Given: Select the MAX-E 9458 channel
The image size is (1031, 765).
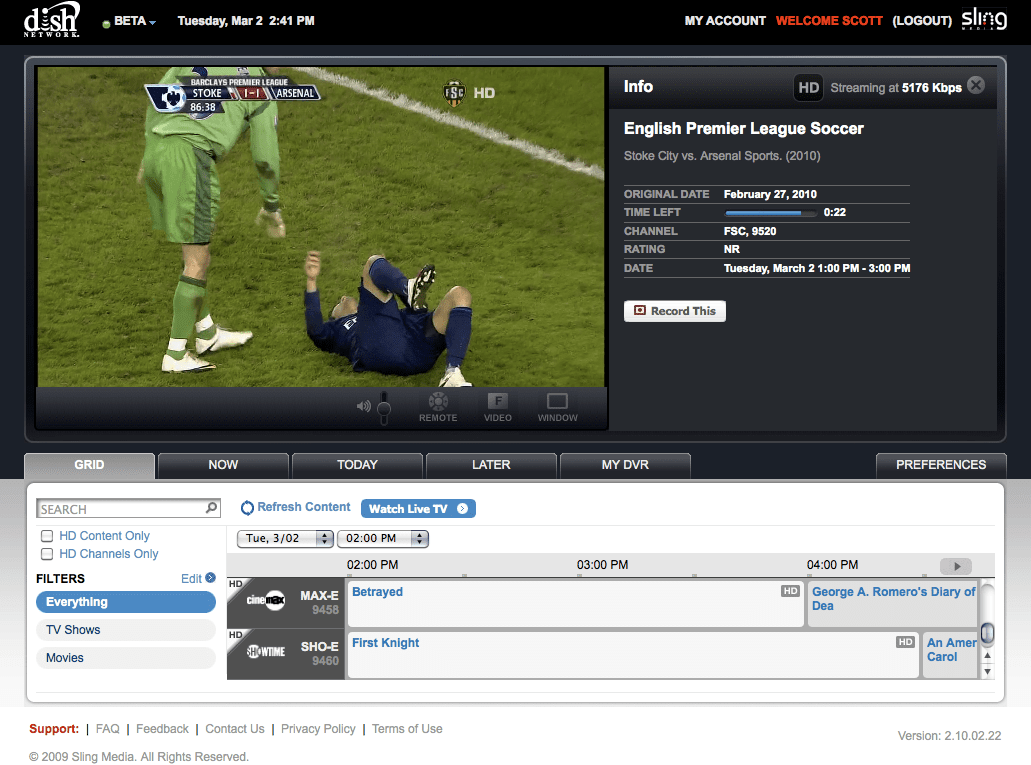Looking at the screenshot, I should click(x=286, y=603).
